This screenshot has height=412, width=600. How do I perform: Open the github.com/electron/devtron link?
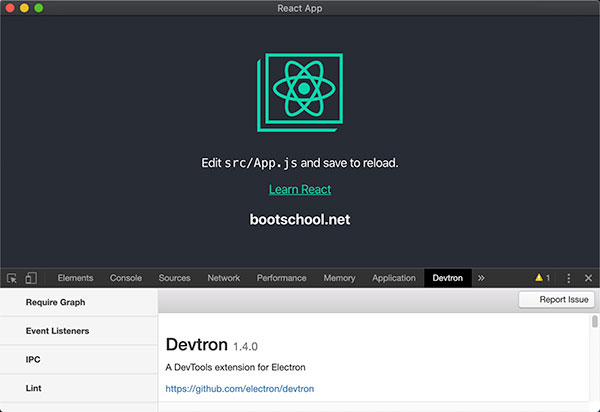point(240,389)
